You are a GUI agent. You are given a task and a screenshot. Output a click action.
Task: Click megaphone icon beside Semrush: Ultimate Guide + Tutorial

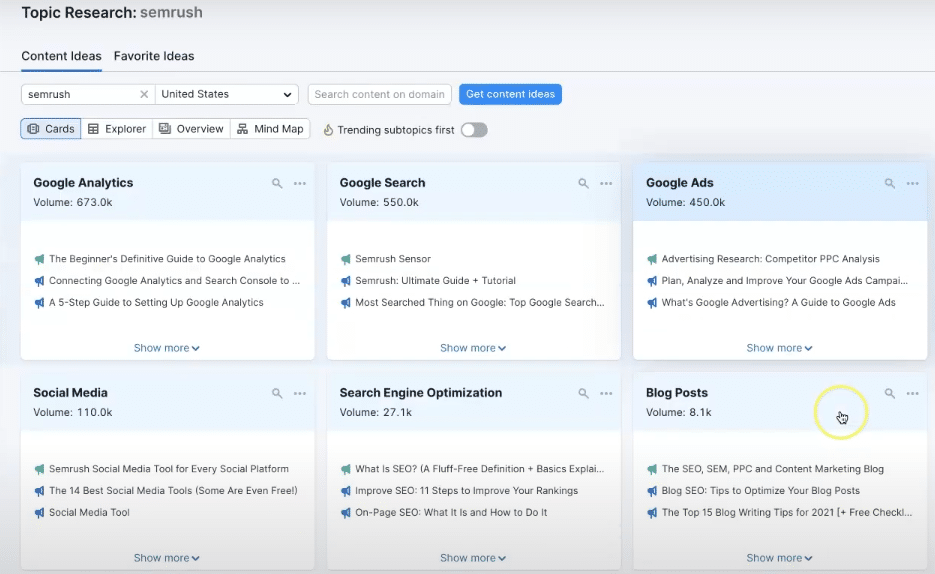(346, 281)
